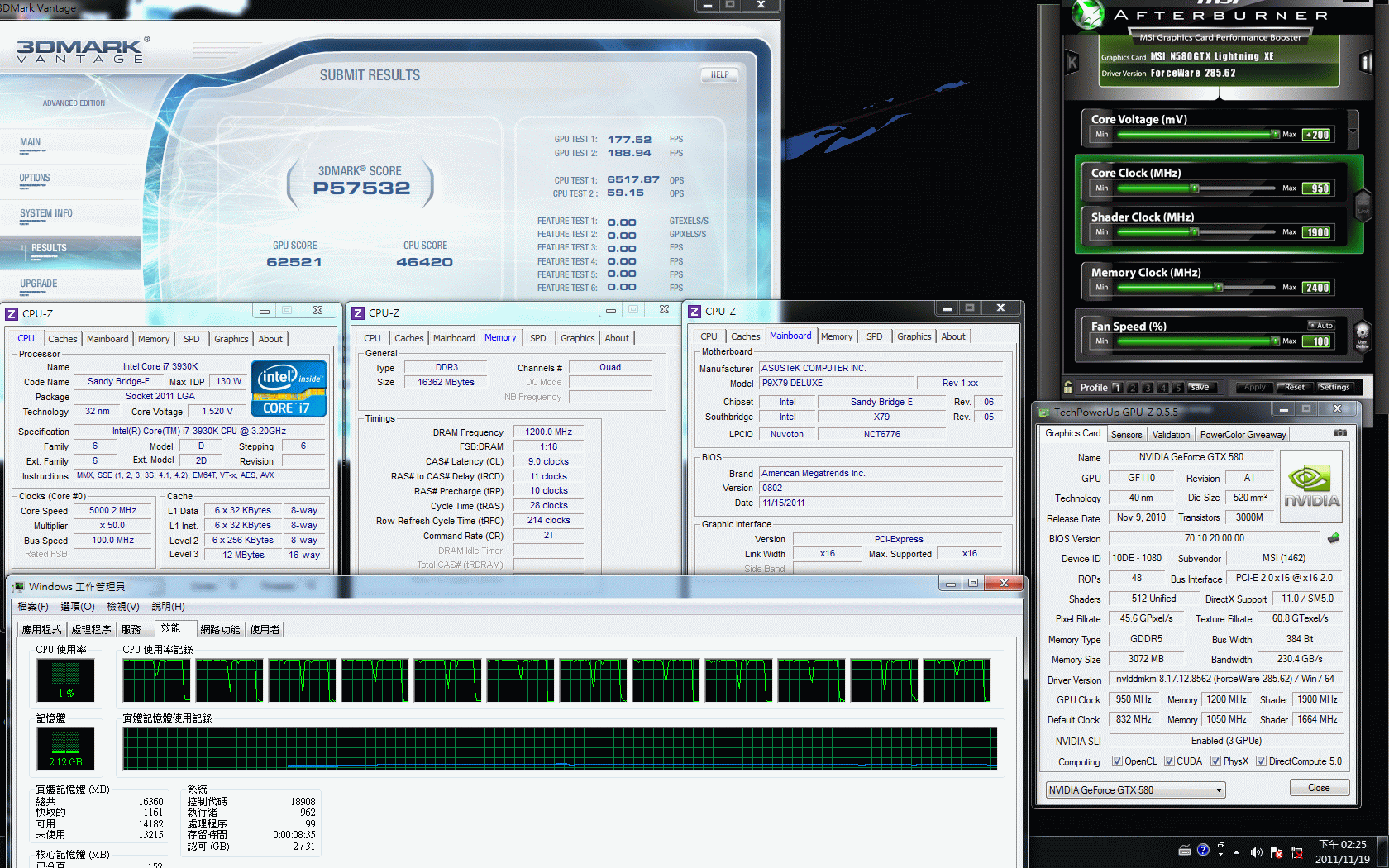Toggle the OpenCL checkbox in GPU-Z
1389x868 pixels.
pyautogui.click(x=1117, y=761)
